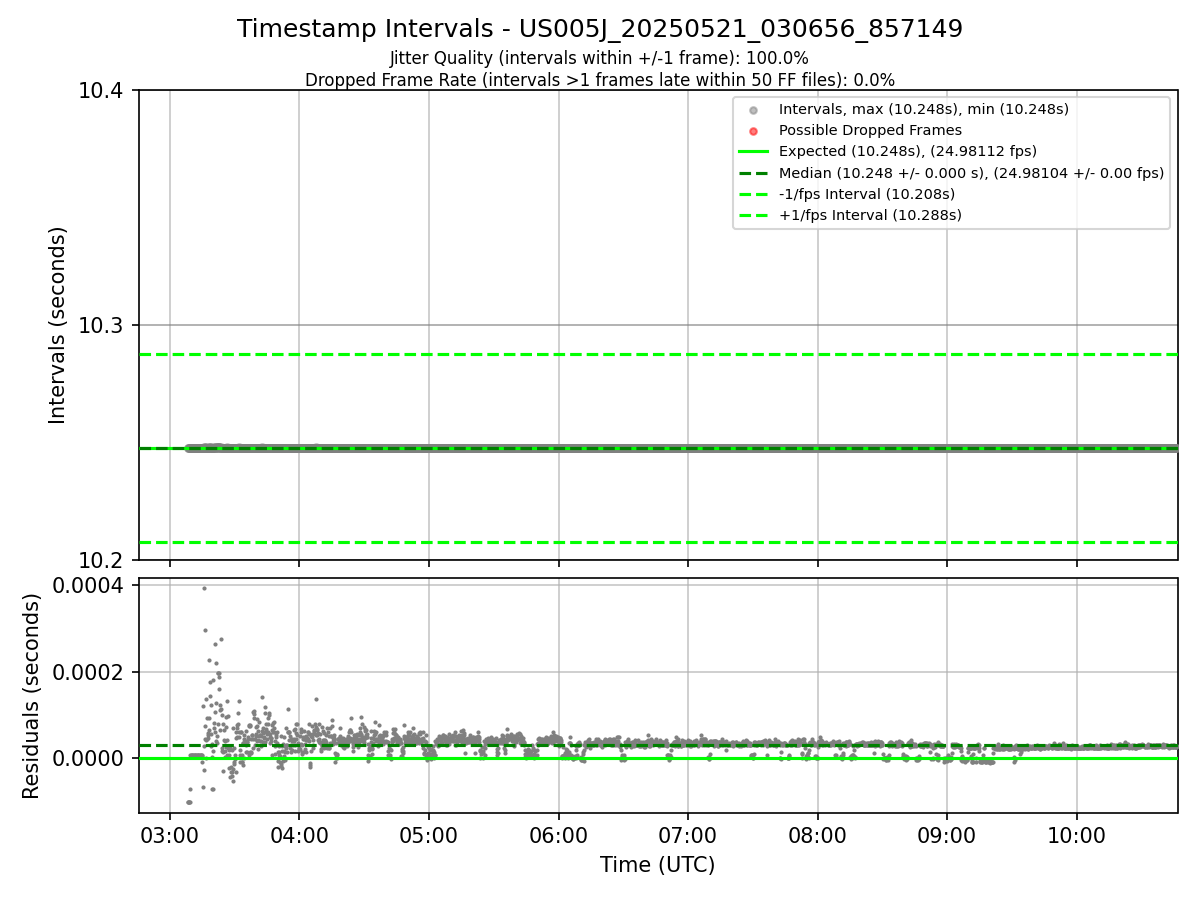Click the plot title 'Timestamp Intervals - US005J_20250521_030656_857149'
This screenshot has height=900, width=1200.
pyautogui.click(x=600, y=29)
